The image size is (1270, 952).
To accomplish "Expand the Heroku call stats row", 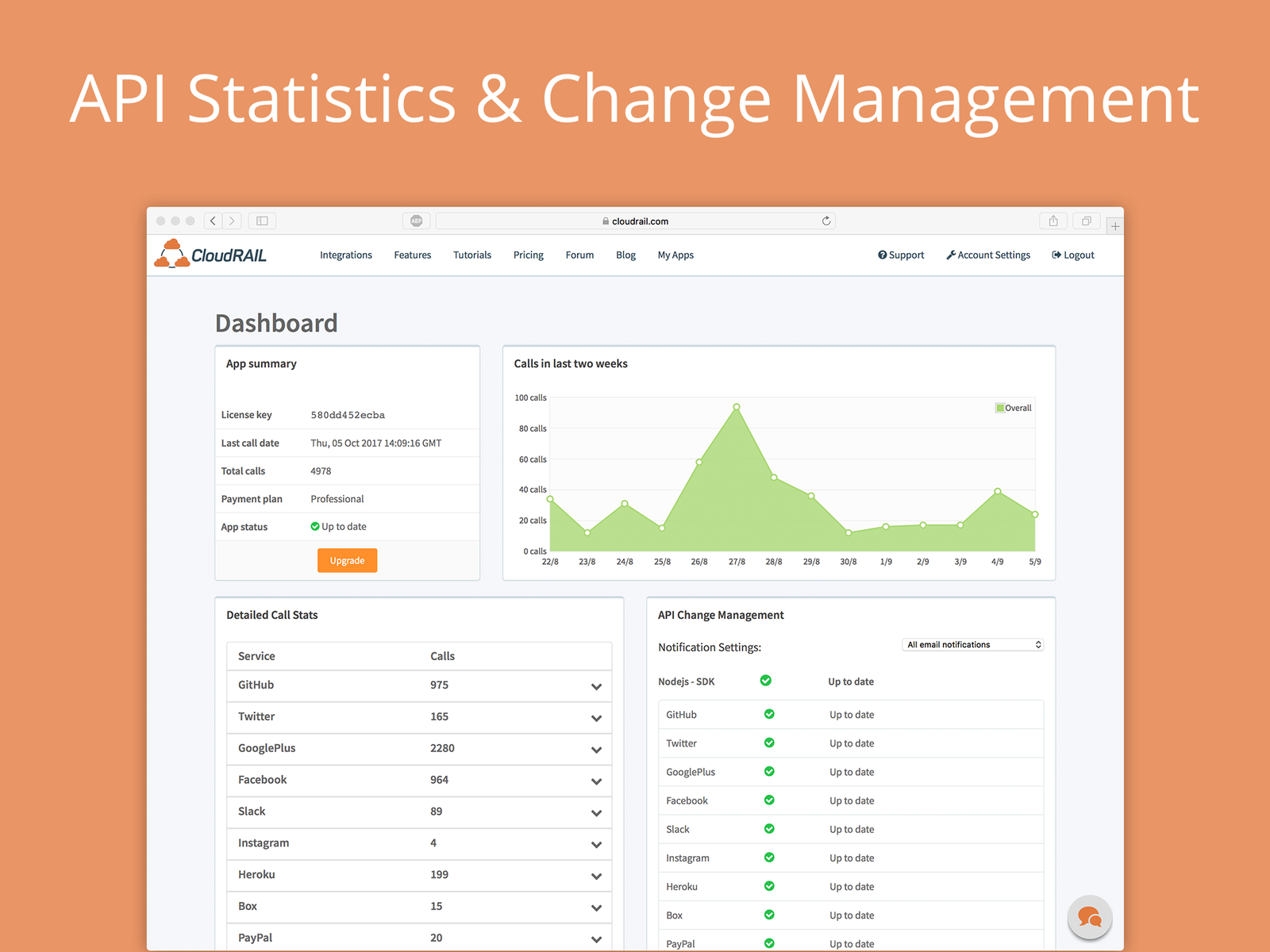I will (596, 877).
